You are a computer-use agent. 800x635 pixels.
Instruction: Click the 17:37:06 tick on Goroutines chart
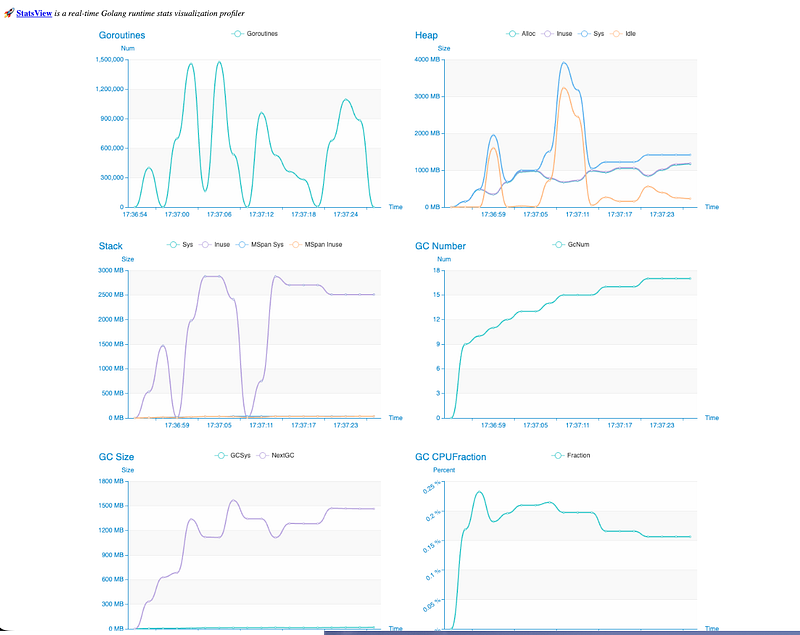coord(219,214)
